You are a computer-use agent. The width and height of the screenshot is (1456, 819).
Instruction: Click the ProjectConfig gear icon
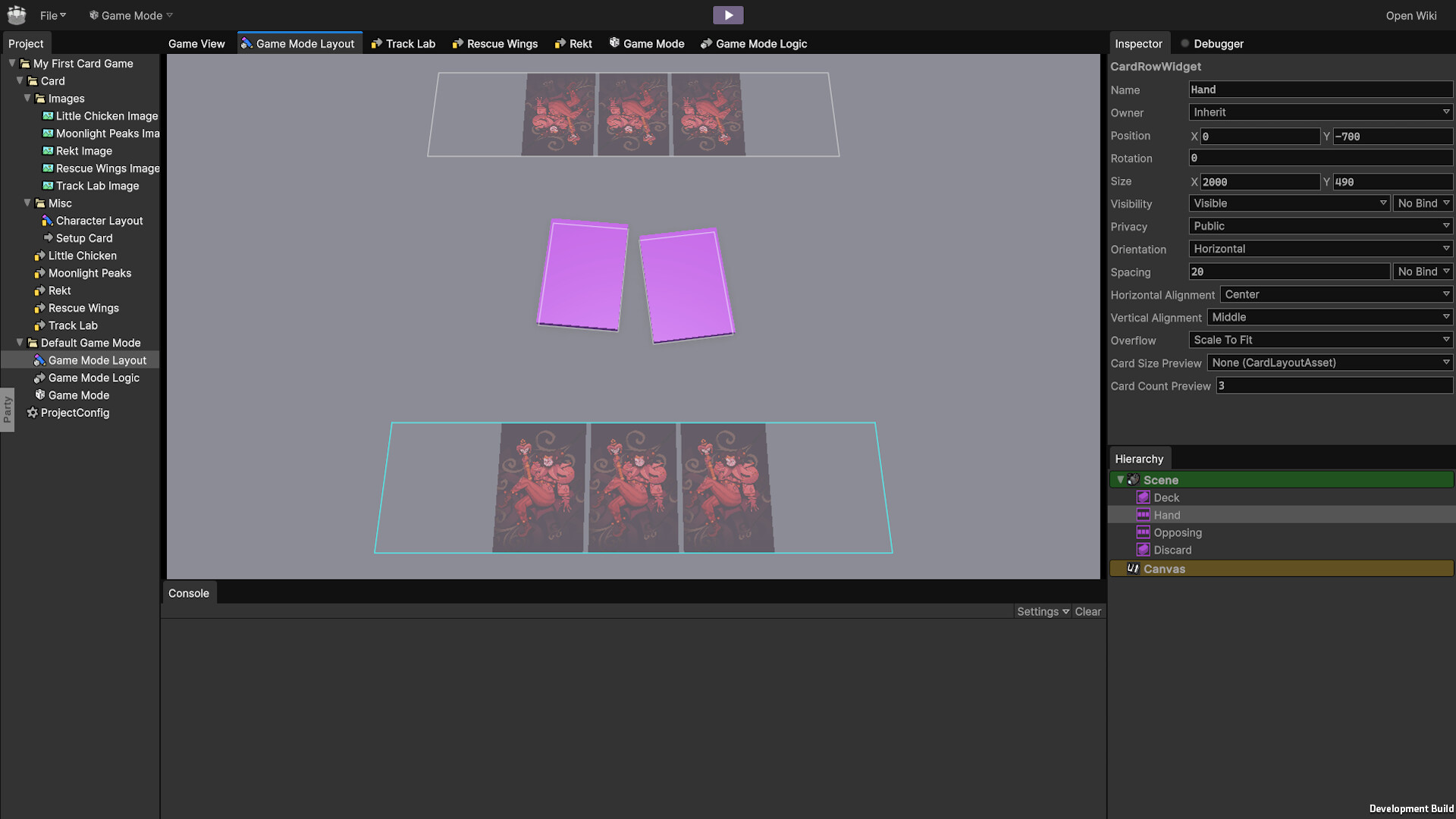coord(33,413)
